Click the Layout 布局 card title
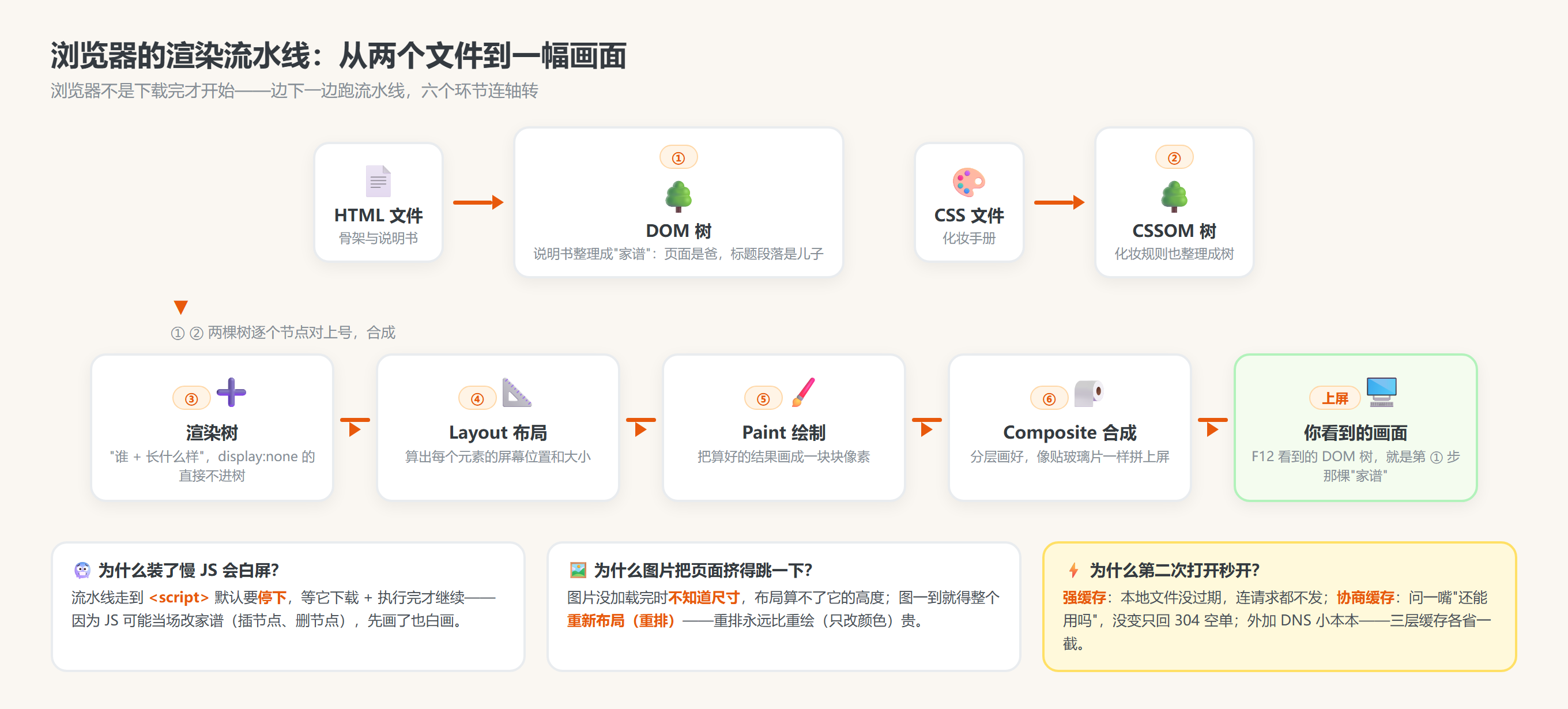 [x=497, y=433]
